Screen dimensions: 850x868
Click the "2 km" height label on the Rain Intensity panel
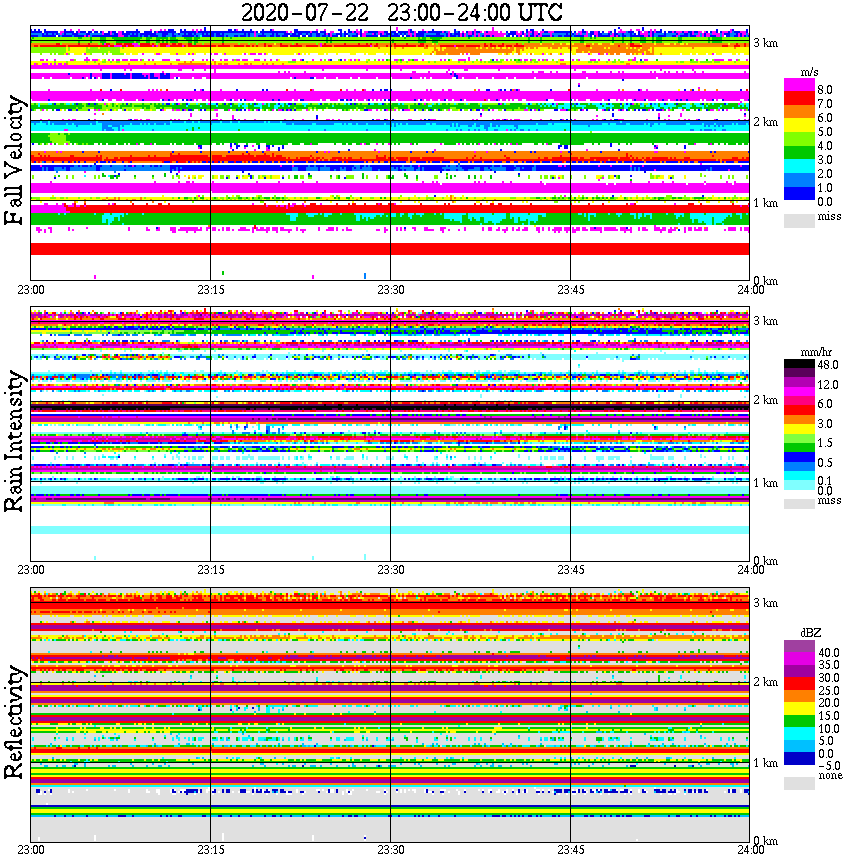765,400
